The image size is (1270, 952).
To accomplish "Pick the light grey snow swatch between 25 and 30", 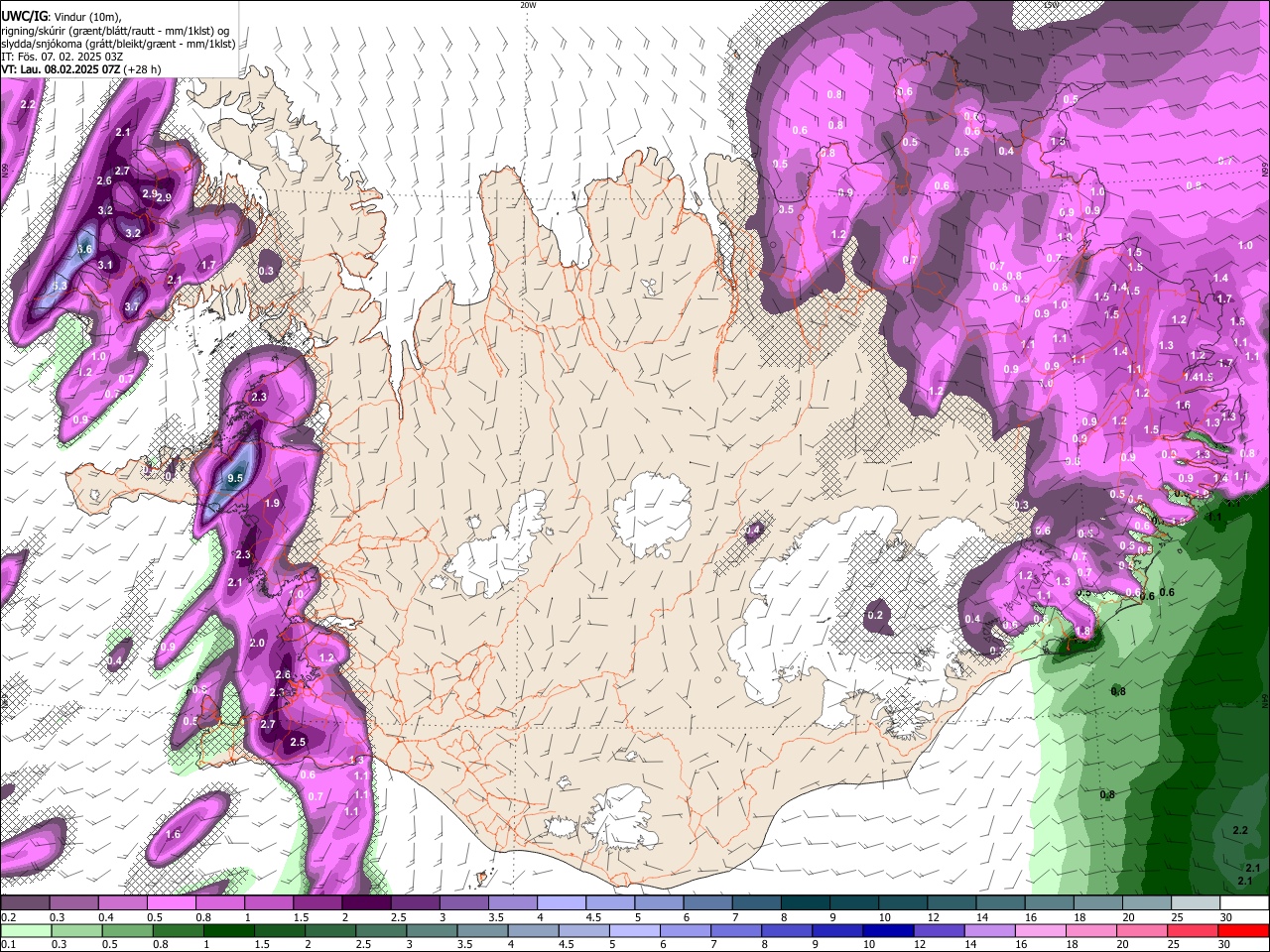I will [1197, 904].
